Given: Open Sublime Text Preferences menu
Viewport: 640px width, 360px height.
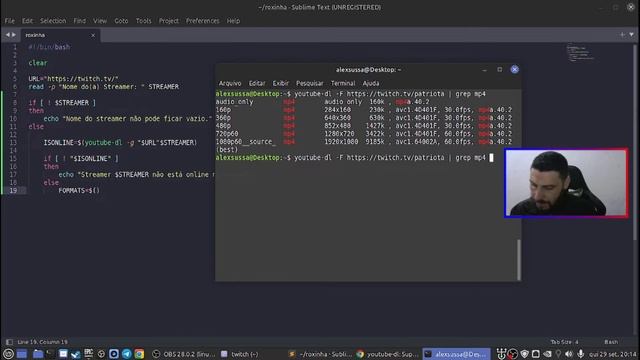Looking at the screenshot, I should click(202, 21).
